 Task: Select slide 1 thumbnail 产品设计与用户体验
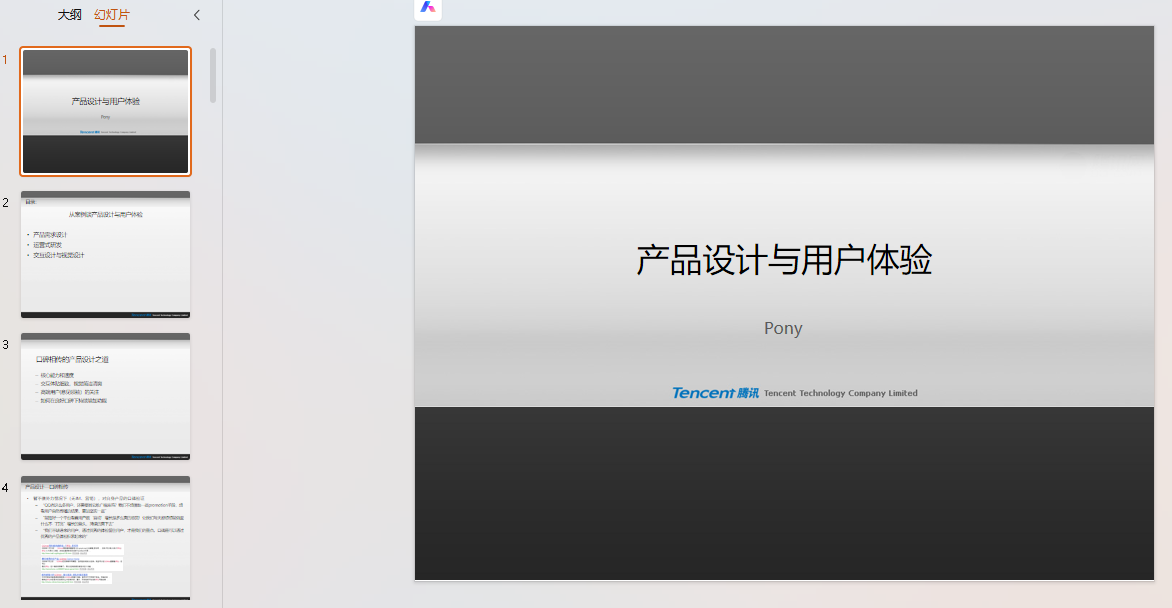[105, 111]
